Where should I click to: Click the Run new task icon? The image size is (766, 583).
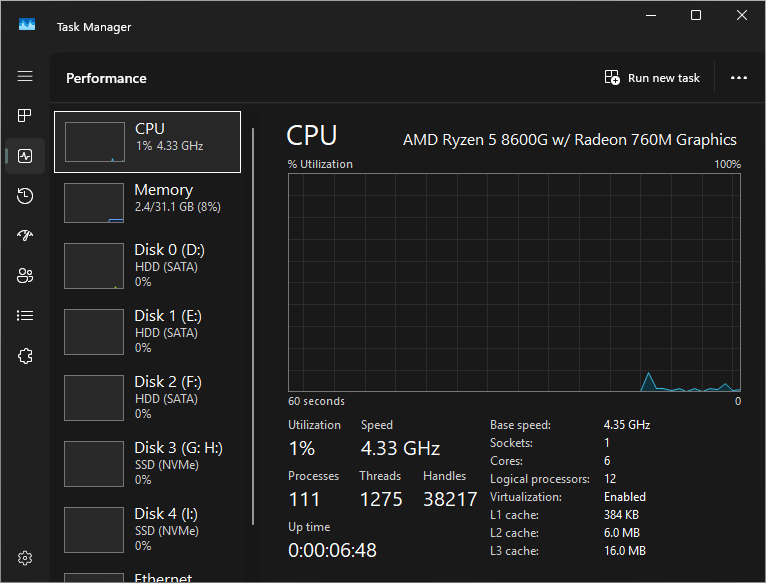pos(612,78)
